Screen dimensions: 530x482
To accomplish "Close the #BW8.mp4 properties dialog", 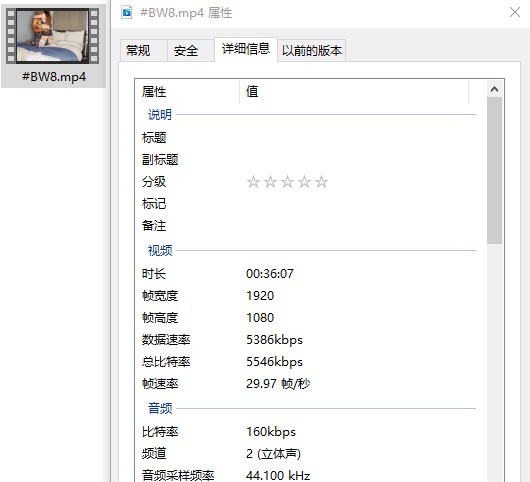I will point(514,13).
